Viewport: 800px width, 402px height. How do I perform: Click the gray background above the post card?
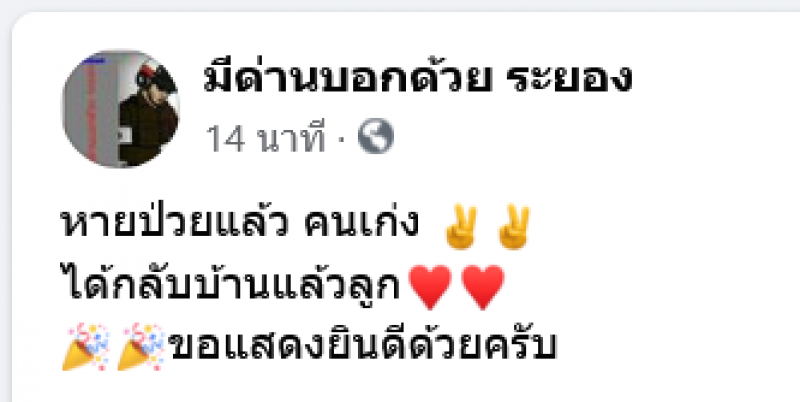pos(400,5)
